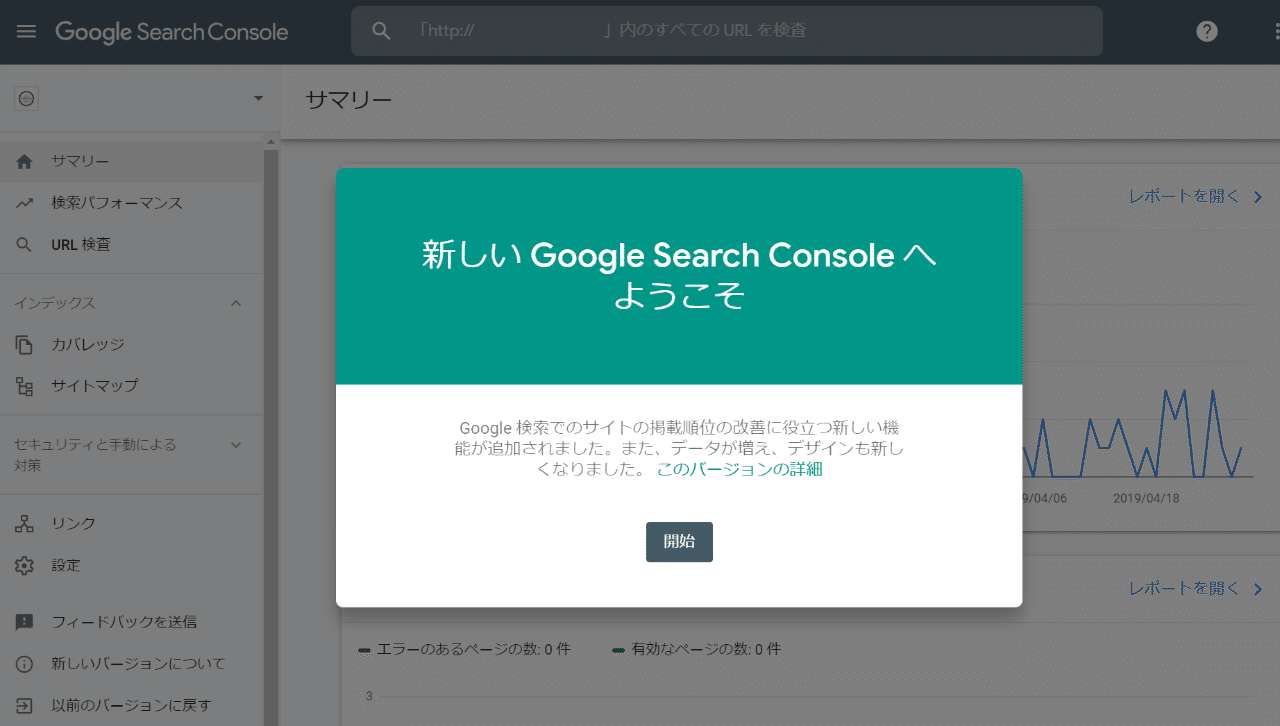Image resolution: width=1280 pixels, height=726 pixels.
Task: Select the サイトマップ sidebar icon
Action: [24, 385]
